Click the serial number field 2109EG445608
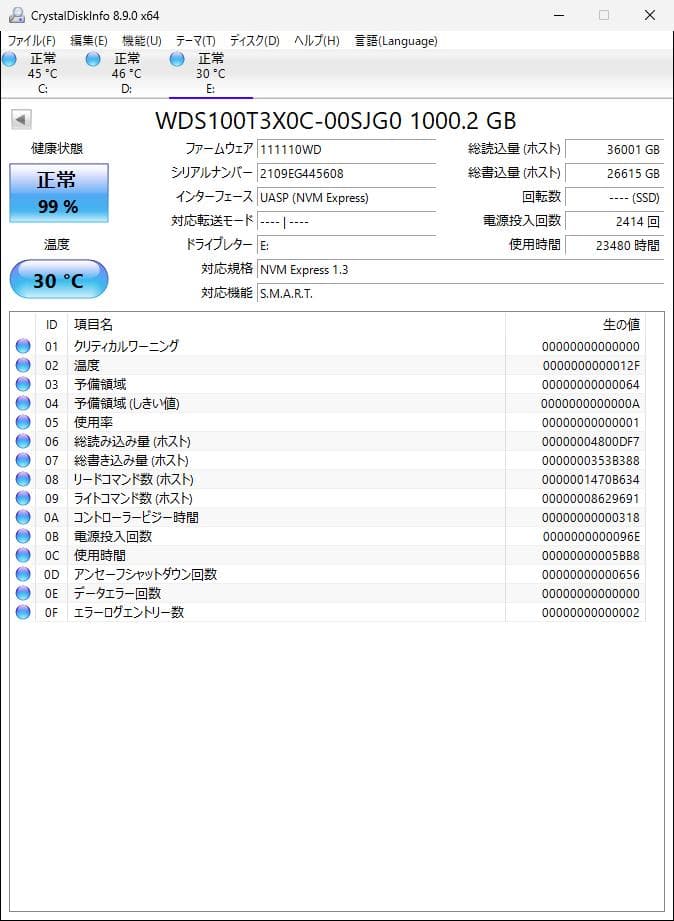This screenshot has height=921, width=674. [x=347, y=173]
